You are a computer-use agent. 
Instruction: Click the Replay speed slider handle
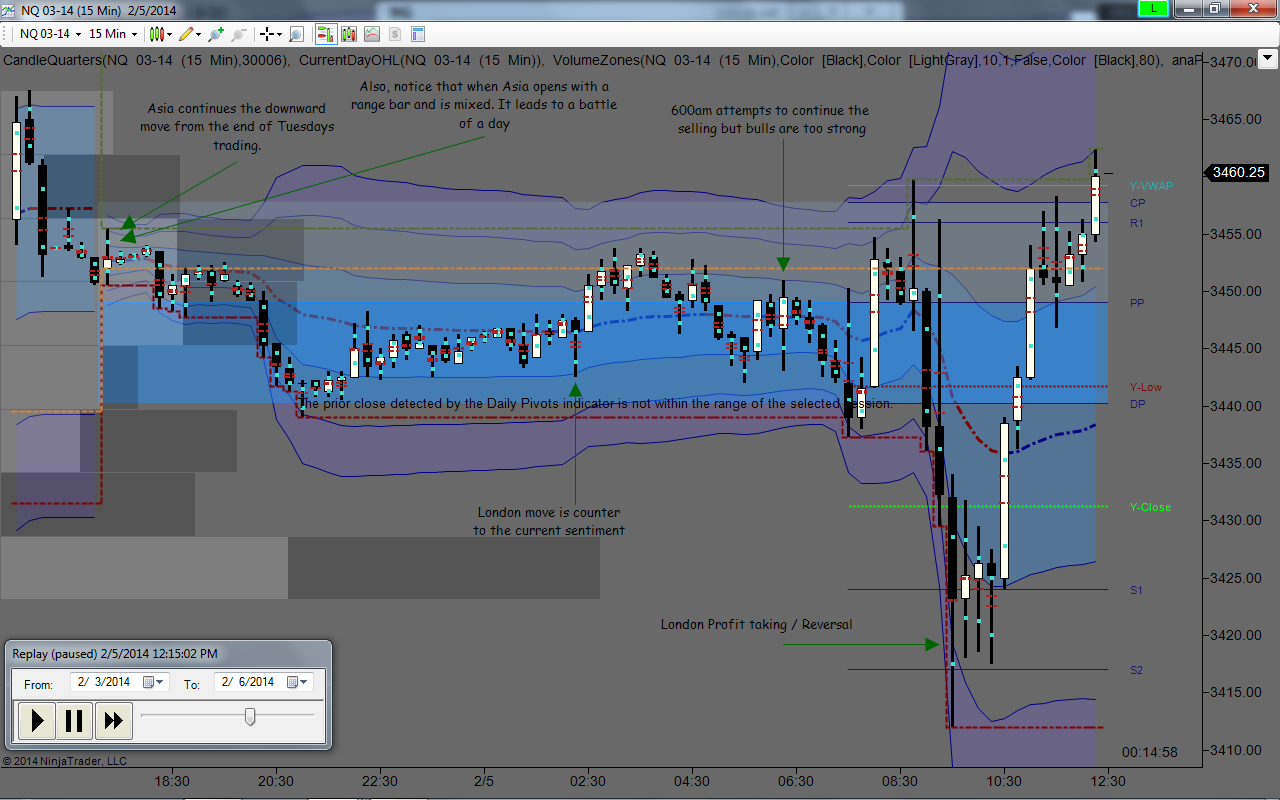[250, 716]
